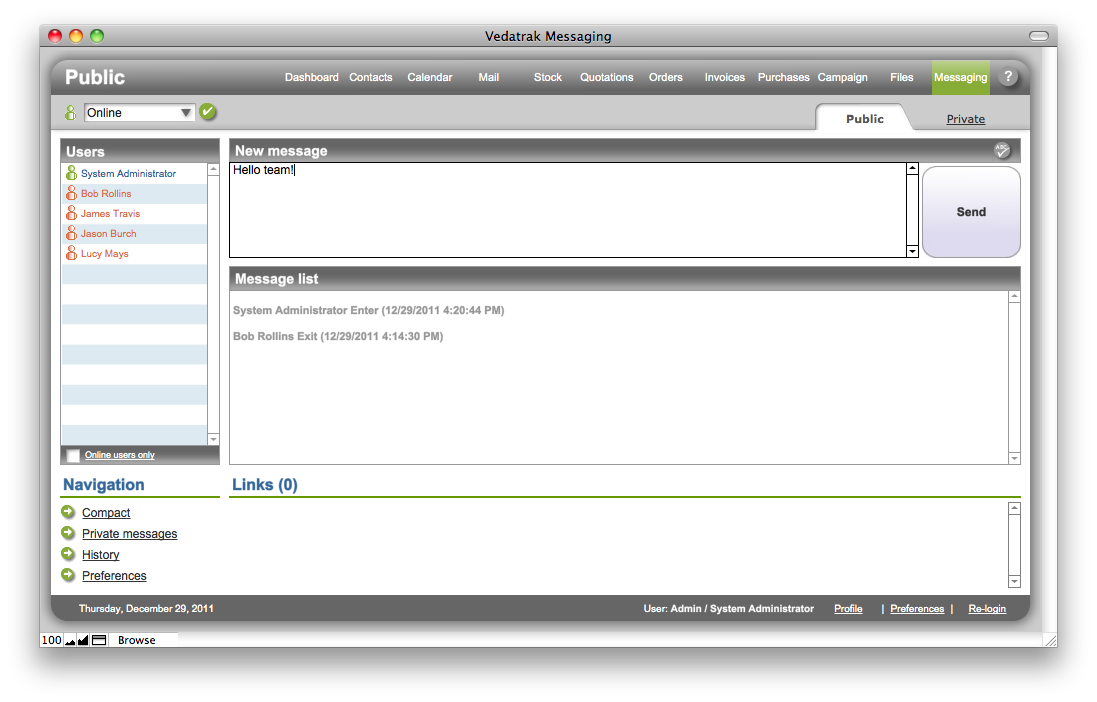Send the new message
1097x702 pixels.
point(971,211)
